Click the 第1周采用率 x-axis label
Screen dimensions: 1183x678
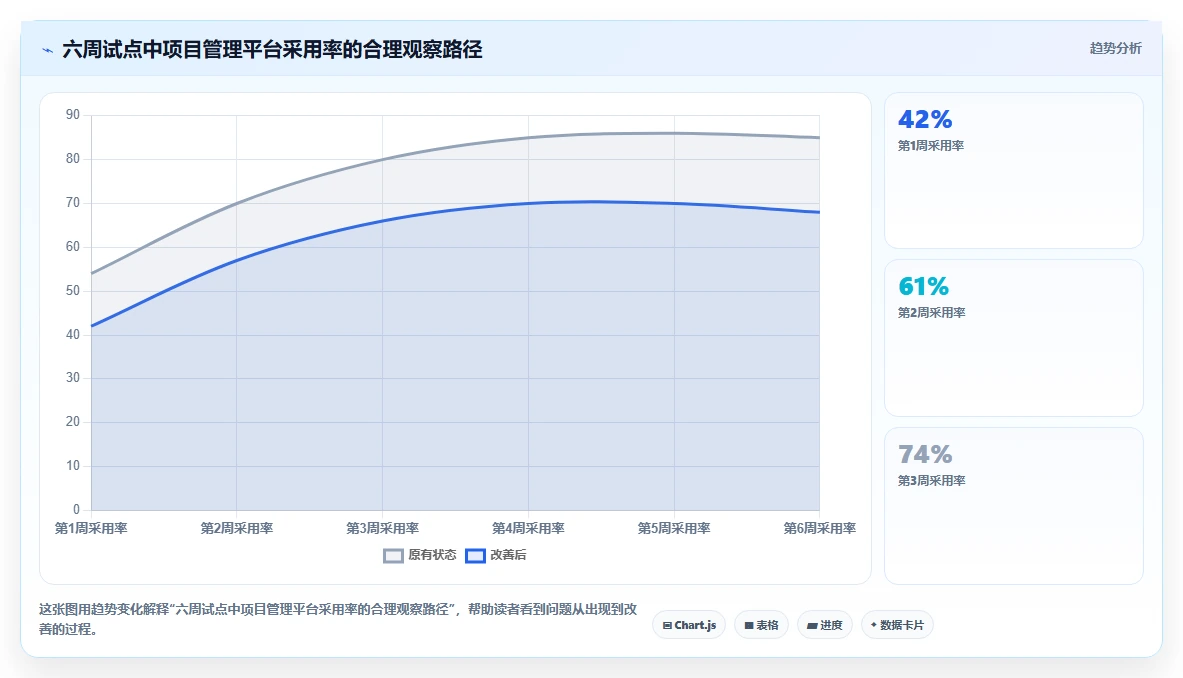click(x=91, y=529)
